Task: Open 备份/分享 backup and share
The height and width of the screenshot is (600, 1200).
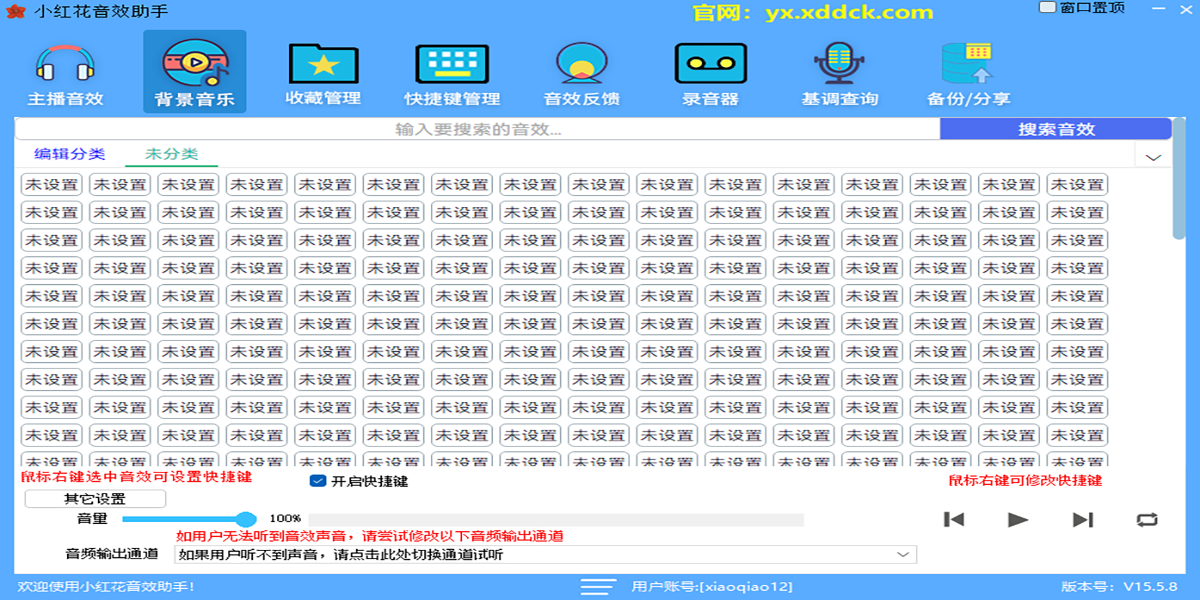Action: [968, 73]
